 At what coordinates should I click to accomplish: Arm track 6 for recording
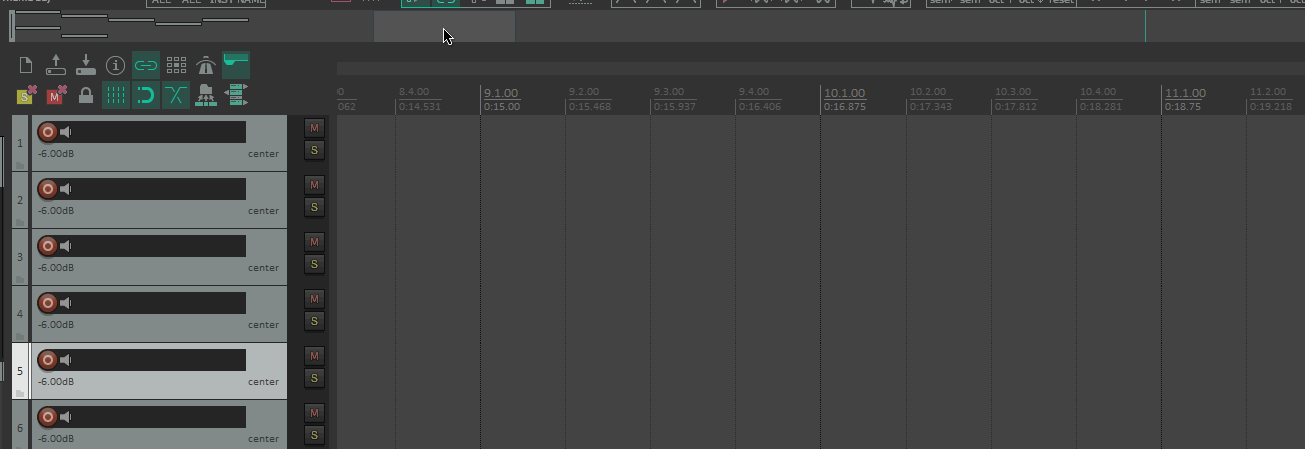47,417
